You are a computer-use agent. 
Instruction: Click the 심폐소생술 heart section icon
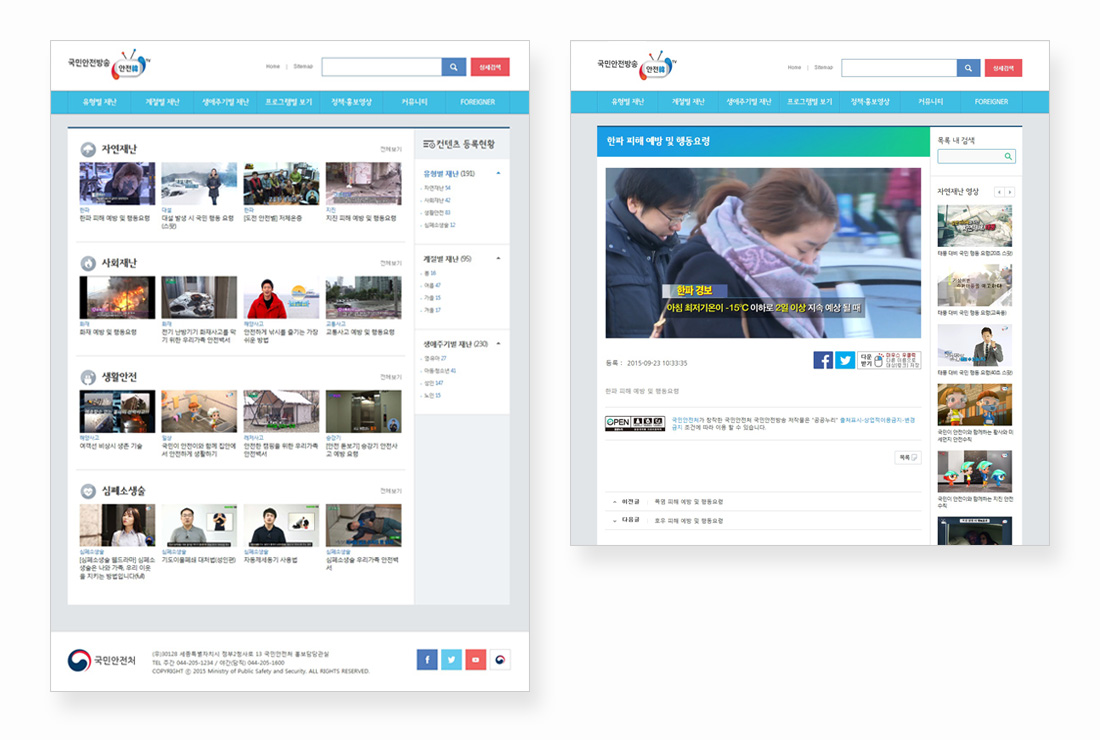pos(88,491)
